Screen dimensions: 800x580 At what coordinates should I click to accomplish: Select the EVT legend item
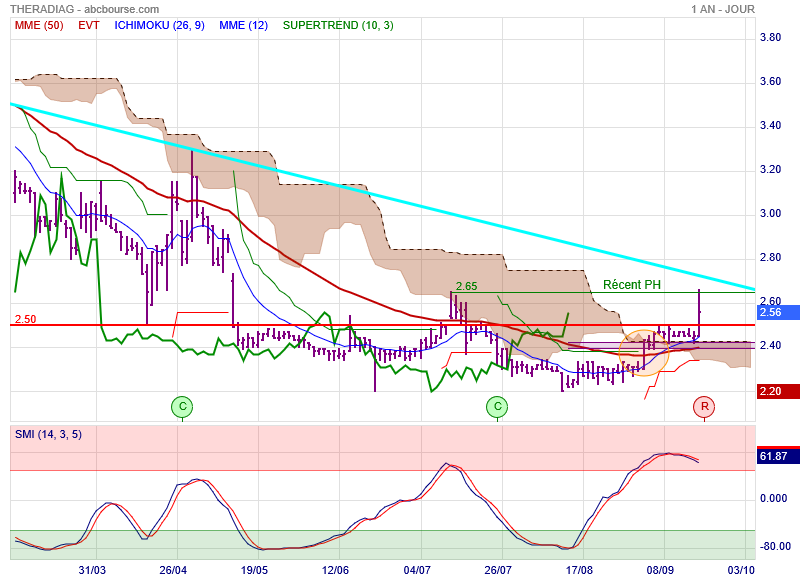point(90,24)
